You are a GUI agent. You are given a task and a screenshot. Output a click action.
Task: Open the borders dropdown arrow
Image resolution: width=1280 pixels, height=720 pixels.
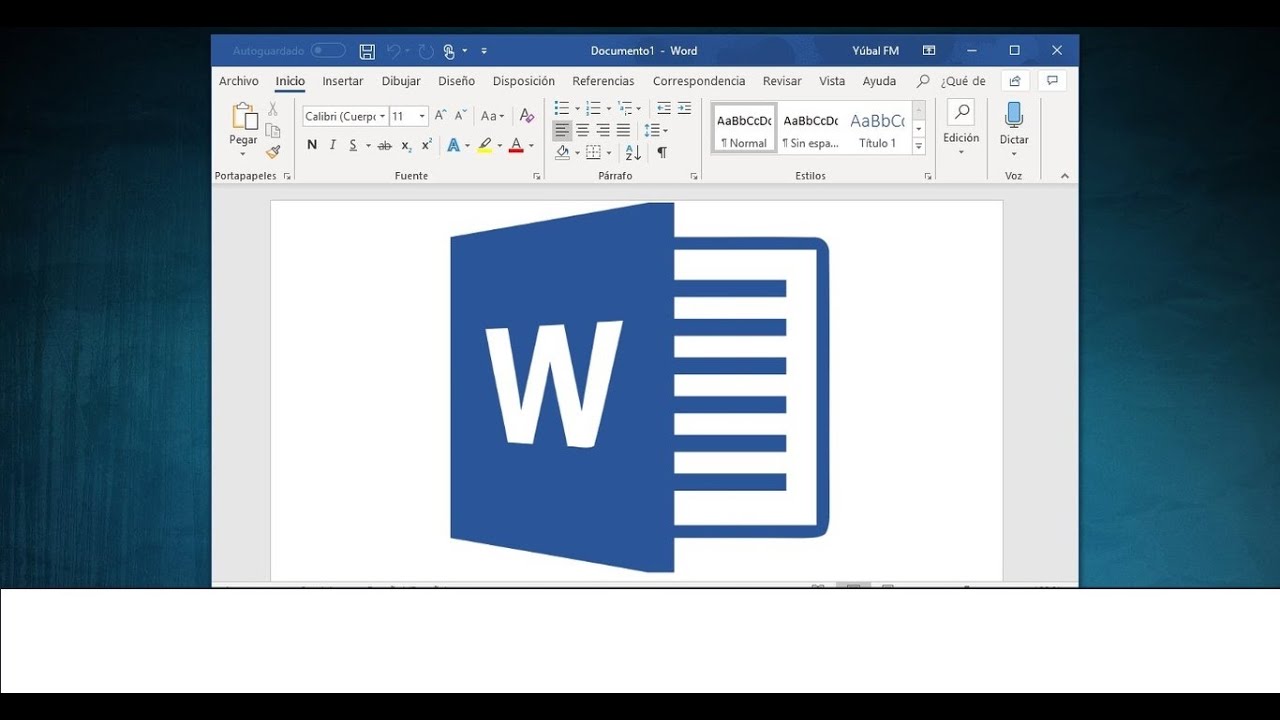click(x=609, y=153)
